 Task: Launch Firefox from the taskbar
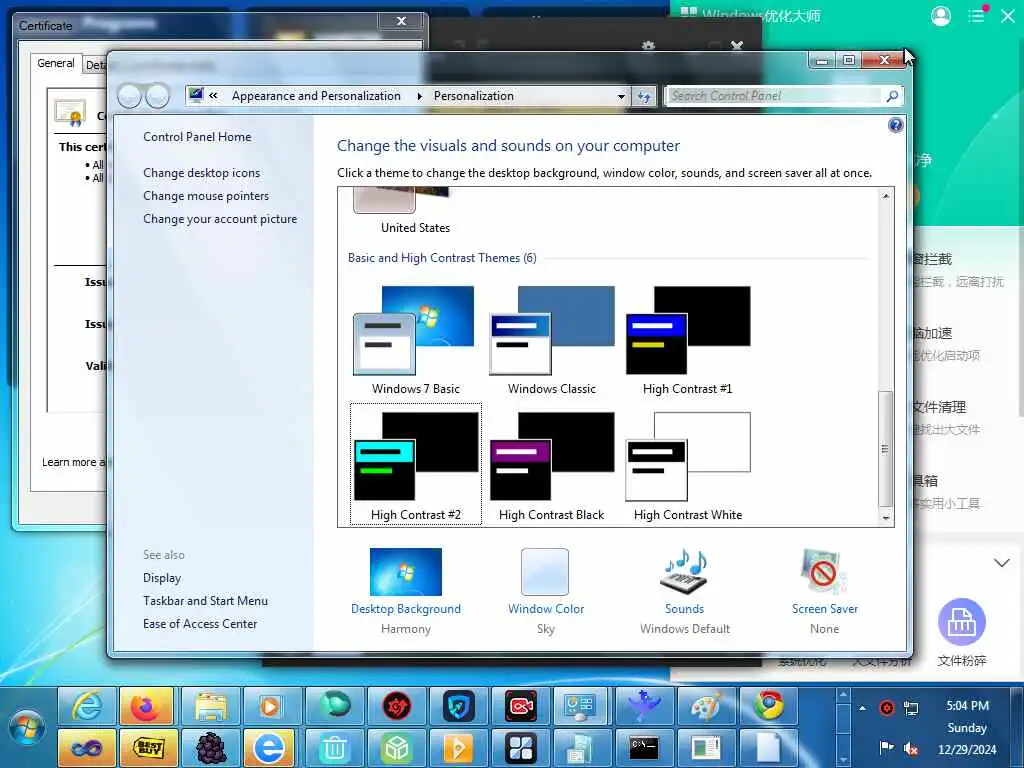click(146, 706)
